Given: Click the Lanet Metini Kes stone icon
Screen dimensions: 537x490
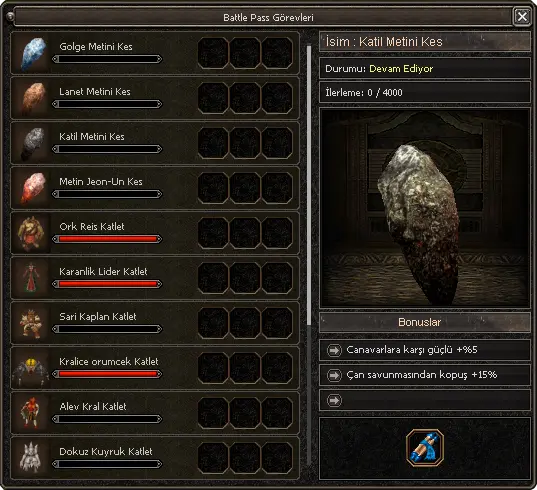Looking at the screenshot, I should click(x=33, y=98).
